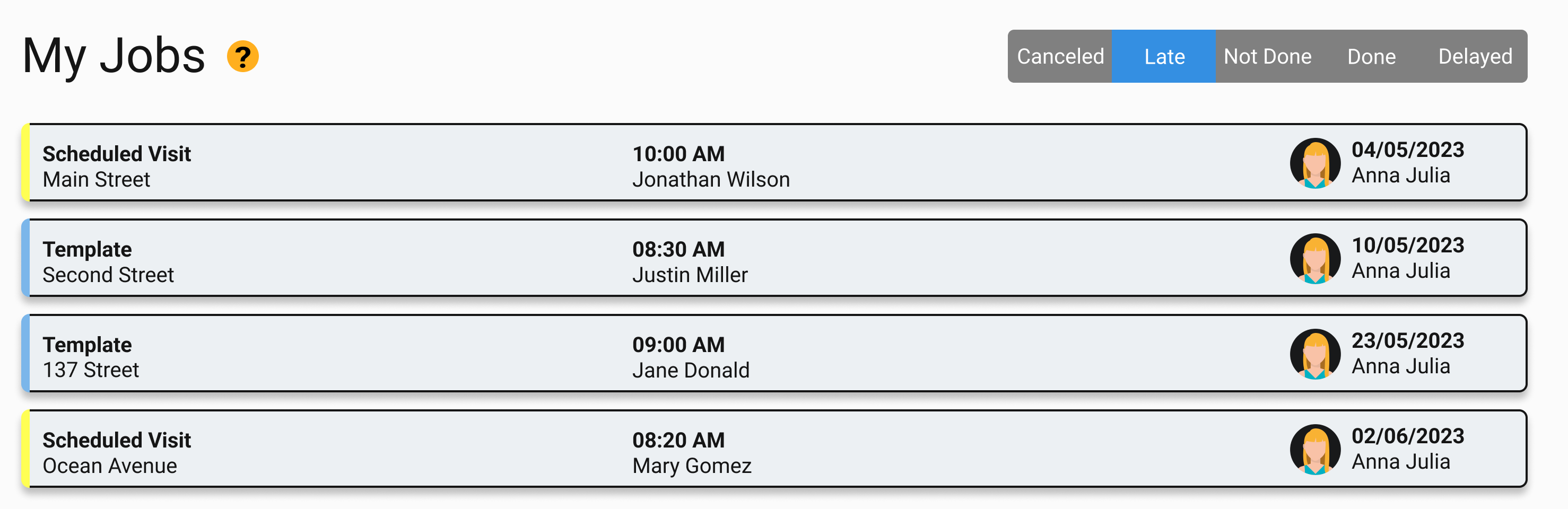Select the Late filter tab
1568x509 pixels.
click(1164, 57)
